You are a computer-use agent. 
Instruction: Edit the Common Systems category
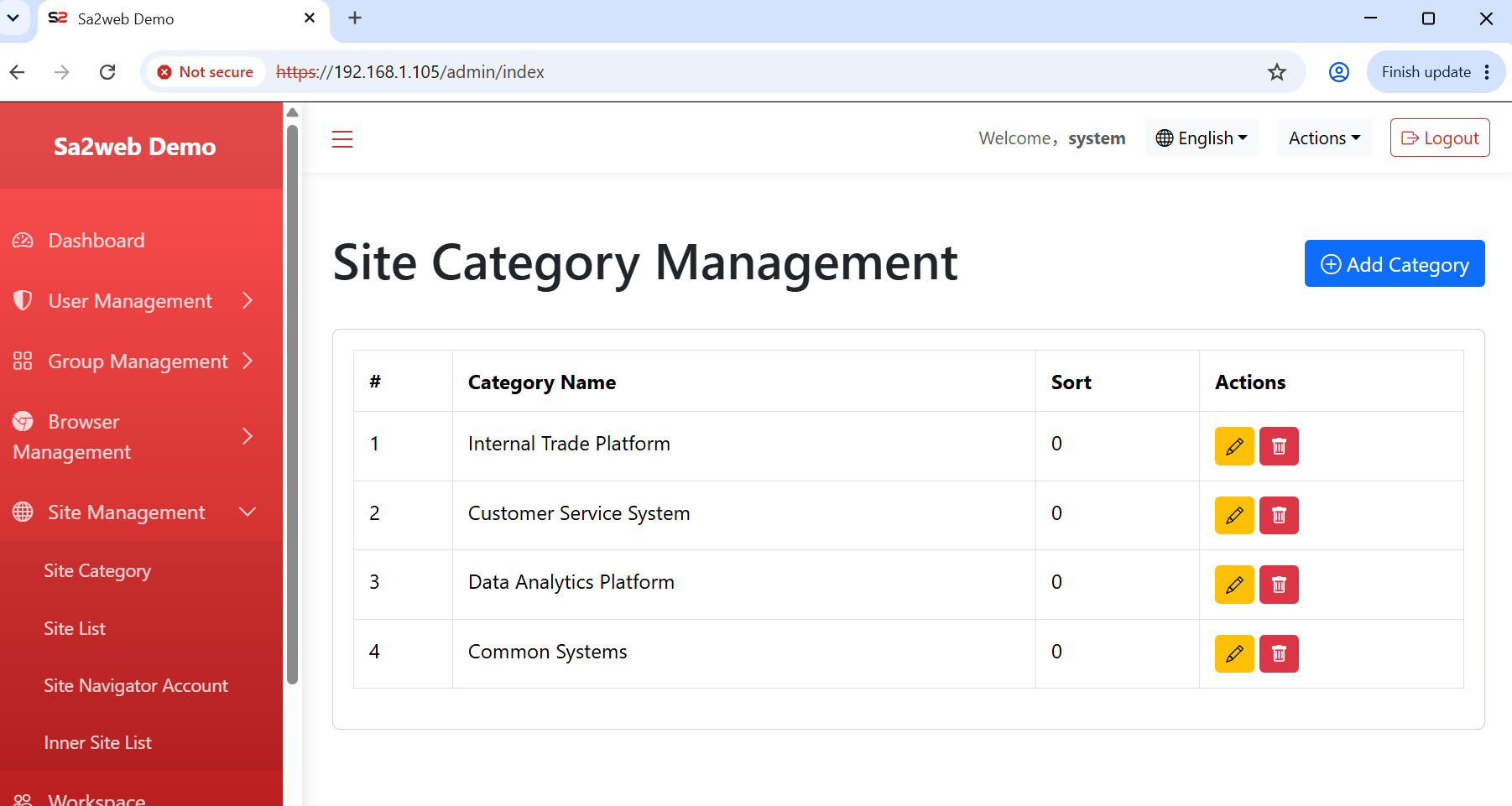1234,653
